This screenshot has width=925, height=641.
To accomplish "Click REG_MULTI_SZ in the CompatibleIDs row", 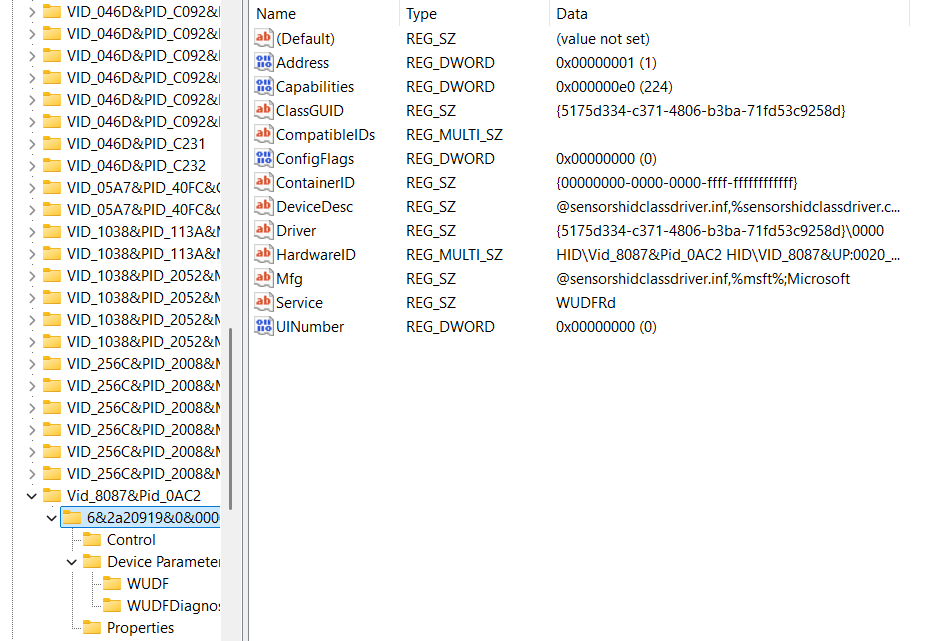I will tap(454, 135).
